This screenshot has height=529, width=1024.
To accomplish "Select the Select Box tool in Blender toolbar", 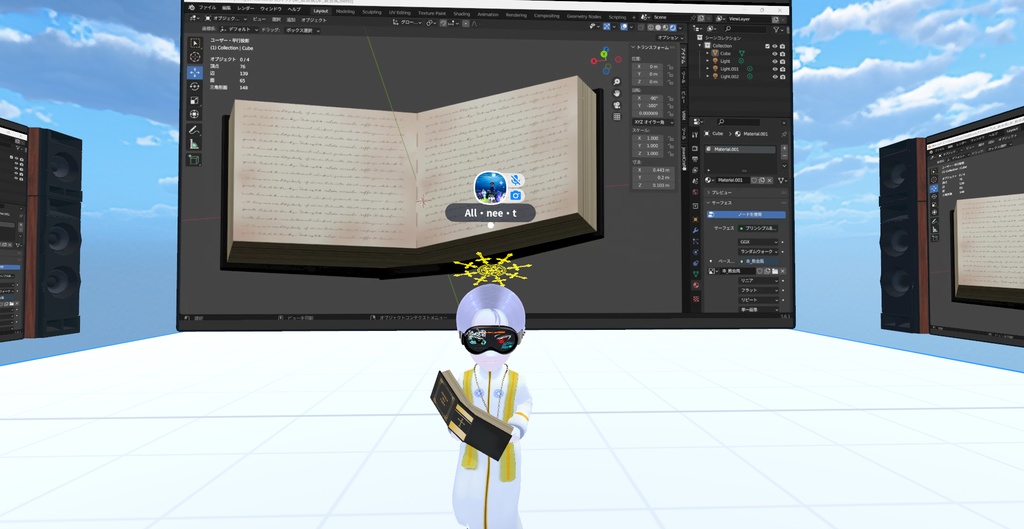I will click(195, 43).
